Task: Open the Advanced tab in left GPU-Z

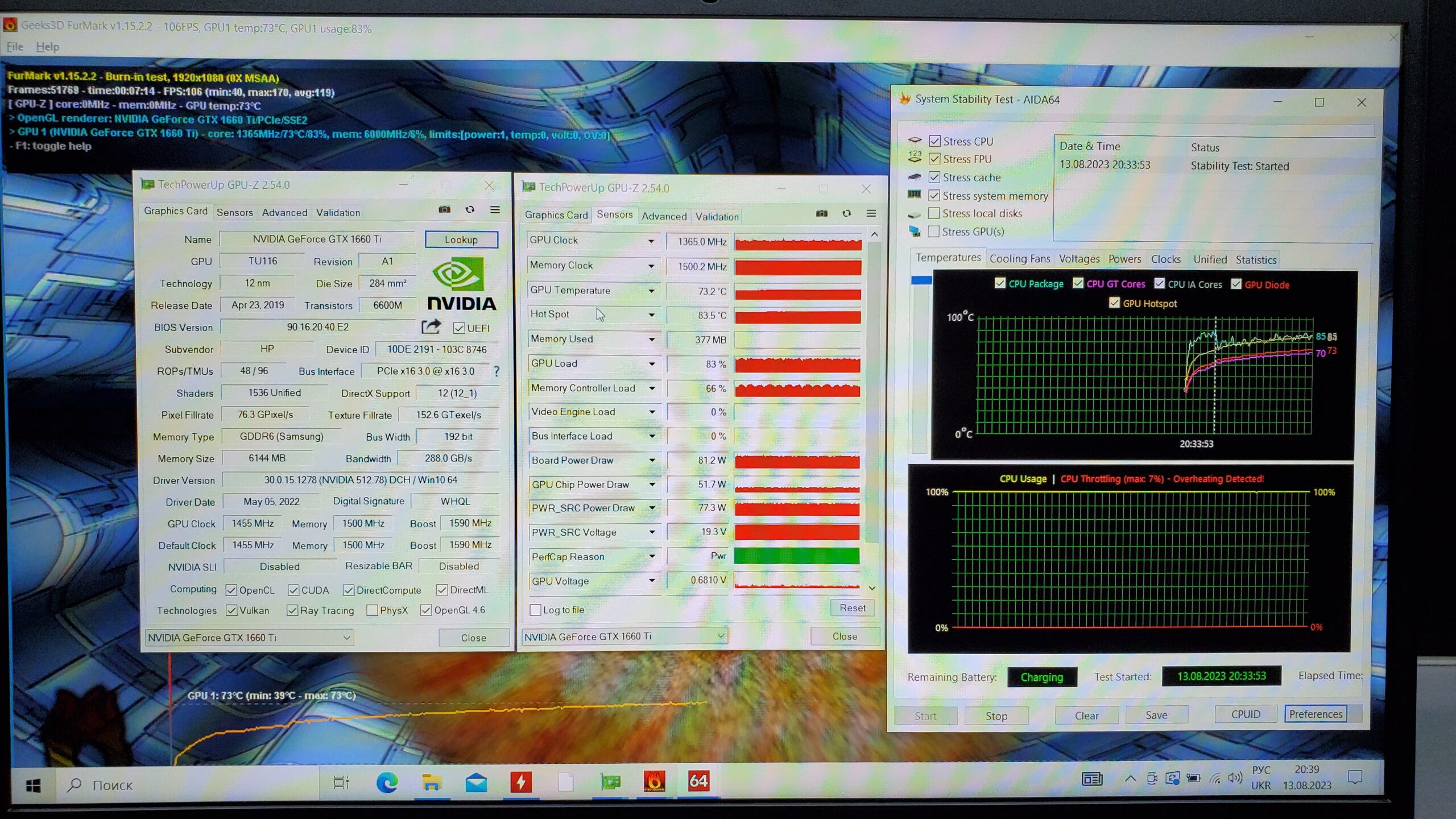Action: (x=284, y=212)
